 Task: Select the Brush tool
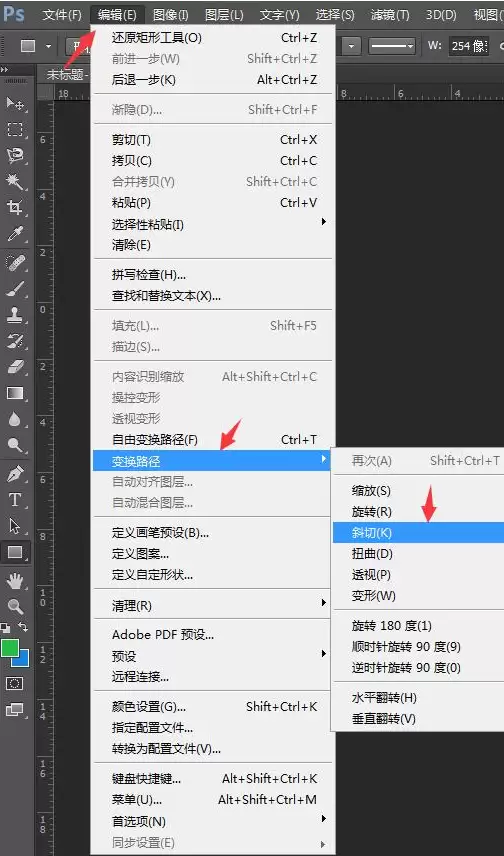click(x=15, y=289)
